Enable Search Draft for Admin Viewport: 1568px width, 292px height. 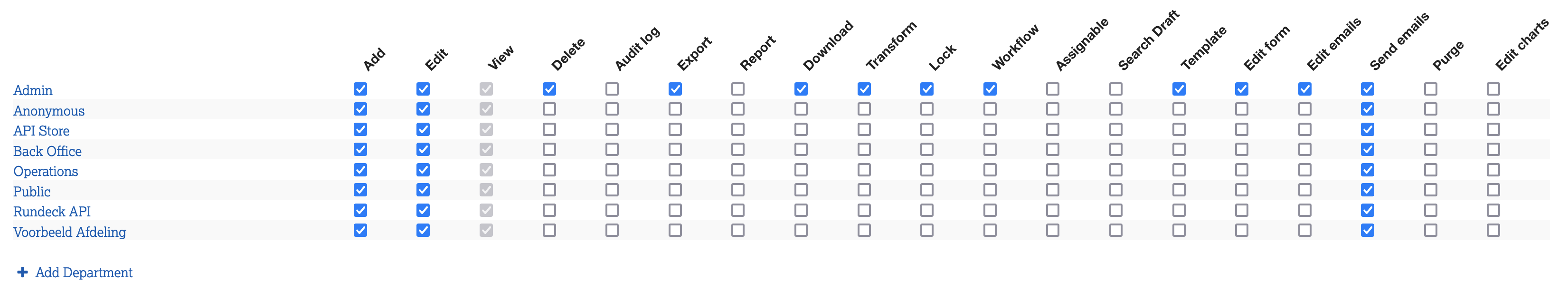coord(1116,89)
